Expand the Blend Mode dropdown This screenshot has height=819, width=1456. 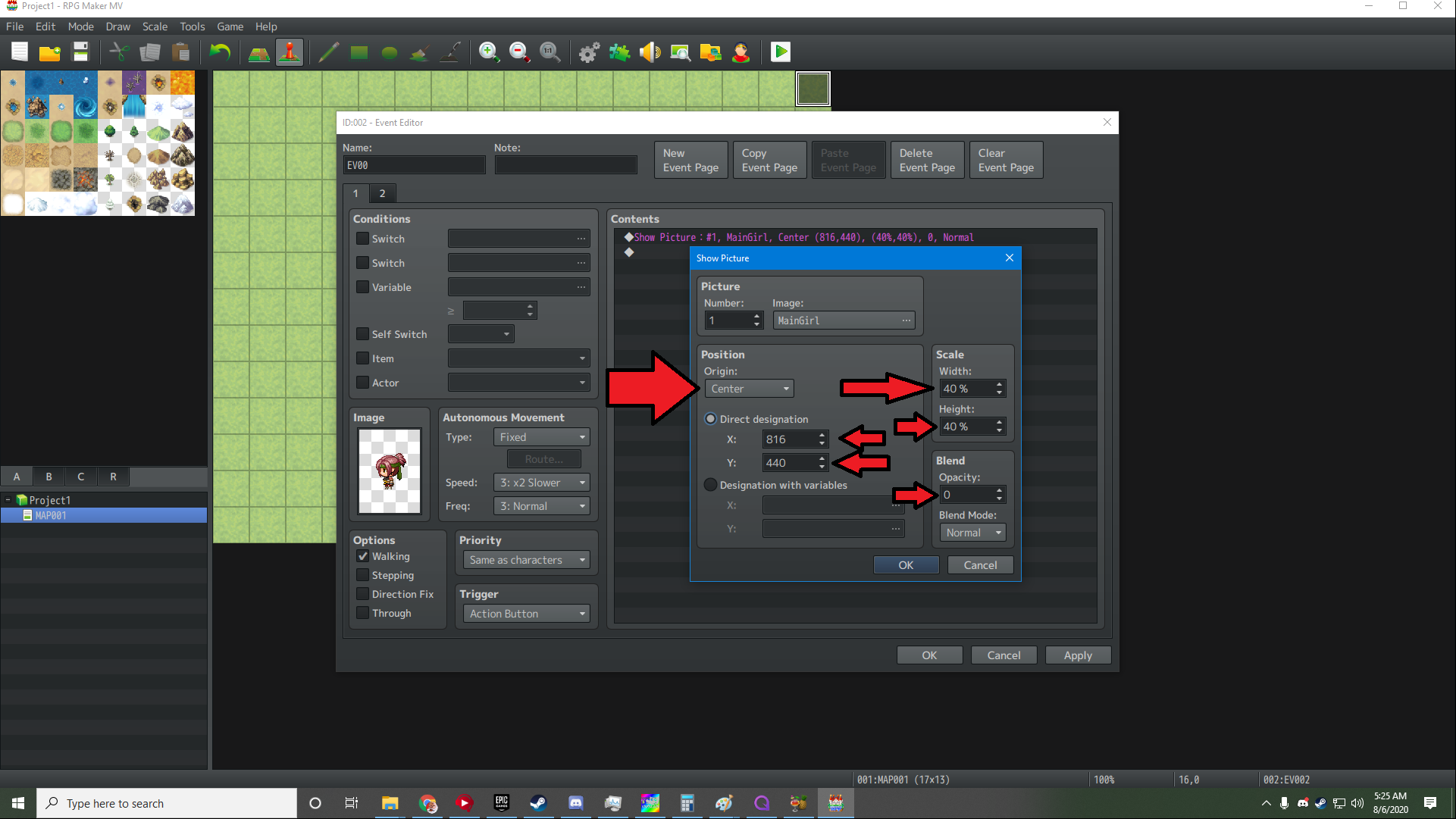coord(972,533)
